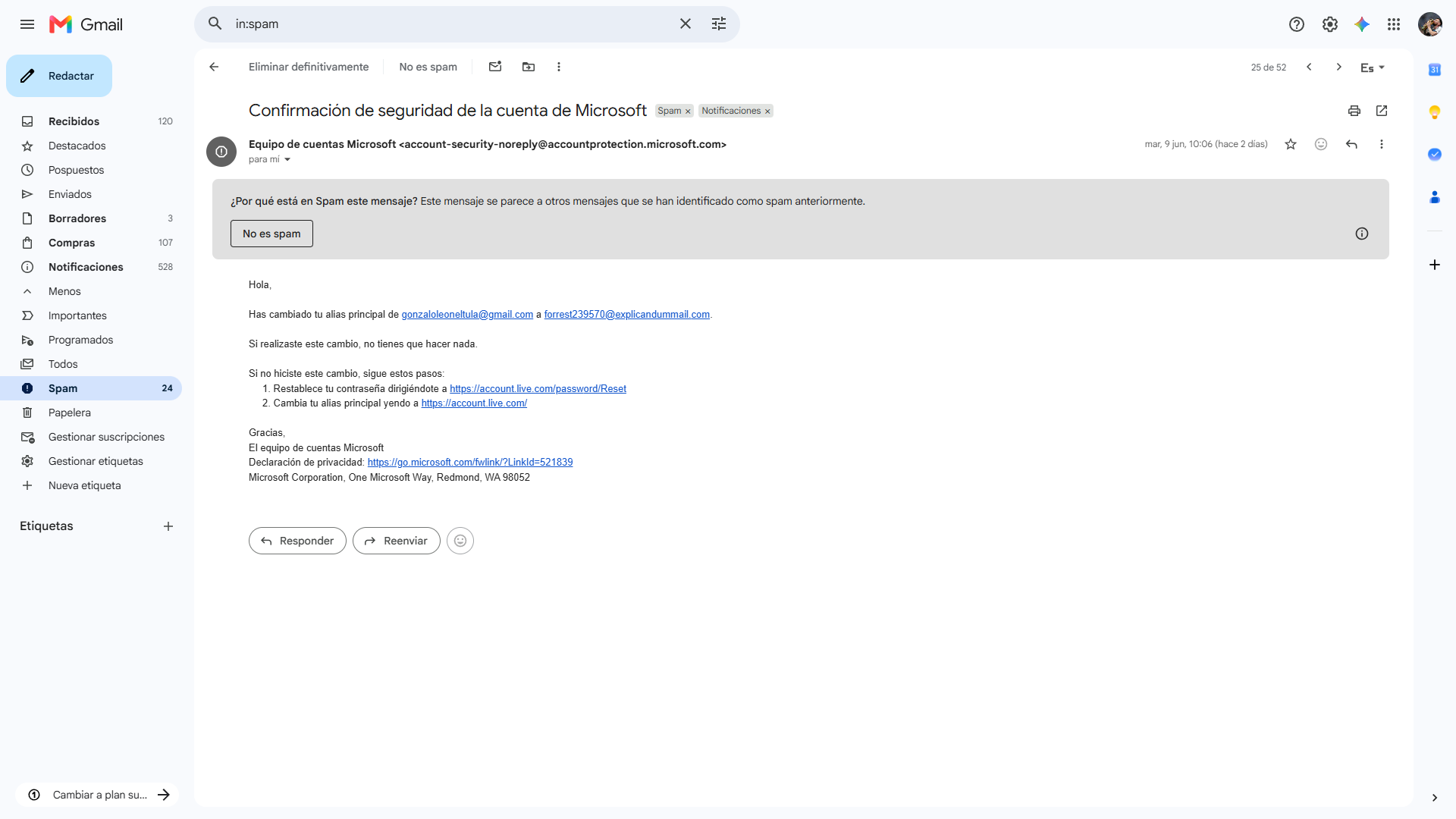The width and height of the screenshot is (1456, 819).
Task: Click the 'No es spam' banner button
Action: click(271, 234)
